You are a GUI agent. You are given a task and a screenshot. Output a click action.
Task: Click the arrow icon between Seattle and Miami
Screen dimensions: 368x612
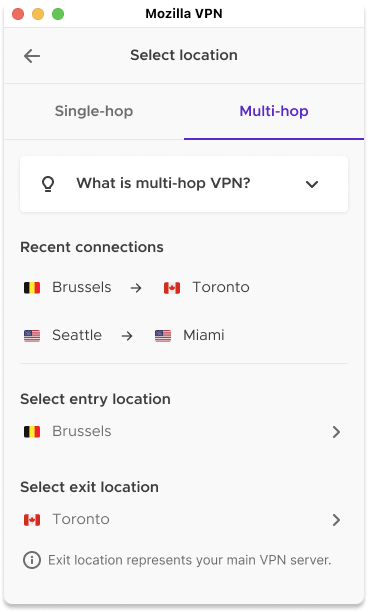tap(127, 336)
